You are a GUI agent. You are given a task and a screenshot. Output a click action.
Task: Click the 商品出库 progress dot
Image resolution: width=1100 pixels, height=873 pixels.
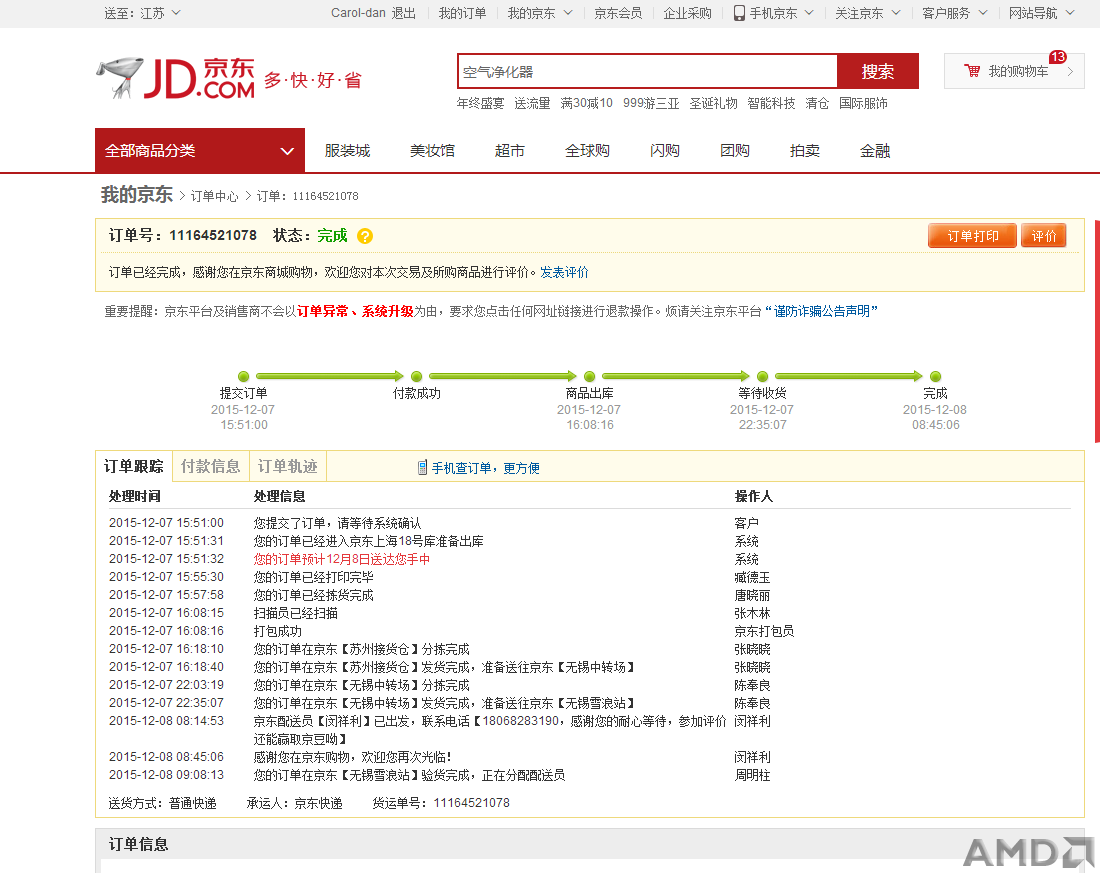589,376
